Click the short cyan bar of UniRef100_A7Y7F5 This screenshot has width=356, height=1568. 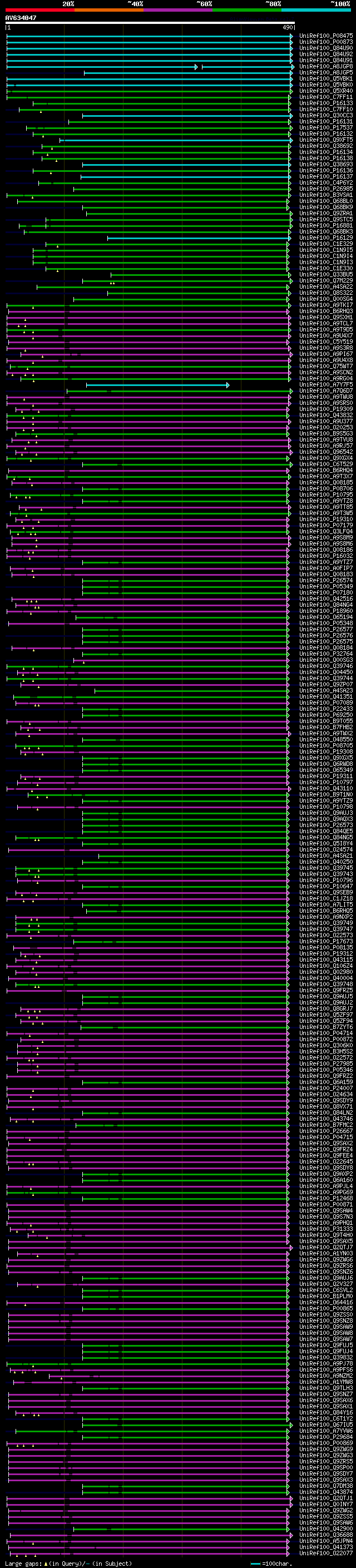157,385
